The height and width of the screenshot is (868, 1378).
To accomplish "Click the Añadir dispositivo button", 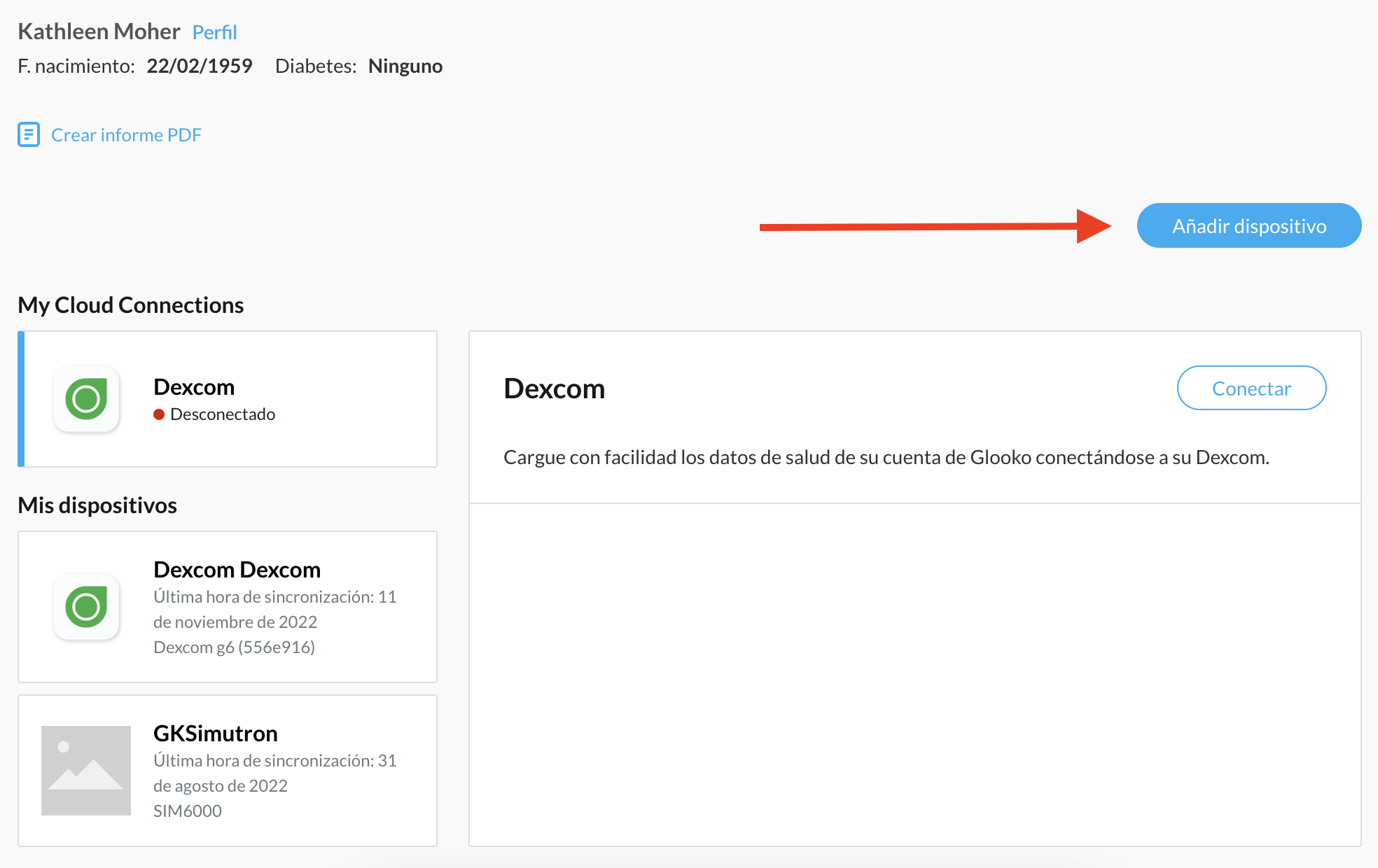I will [x=1249, y=225].
